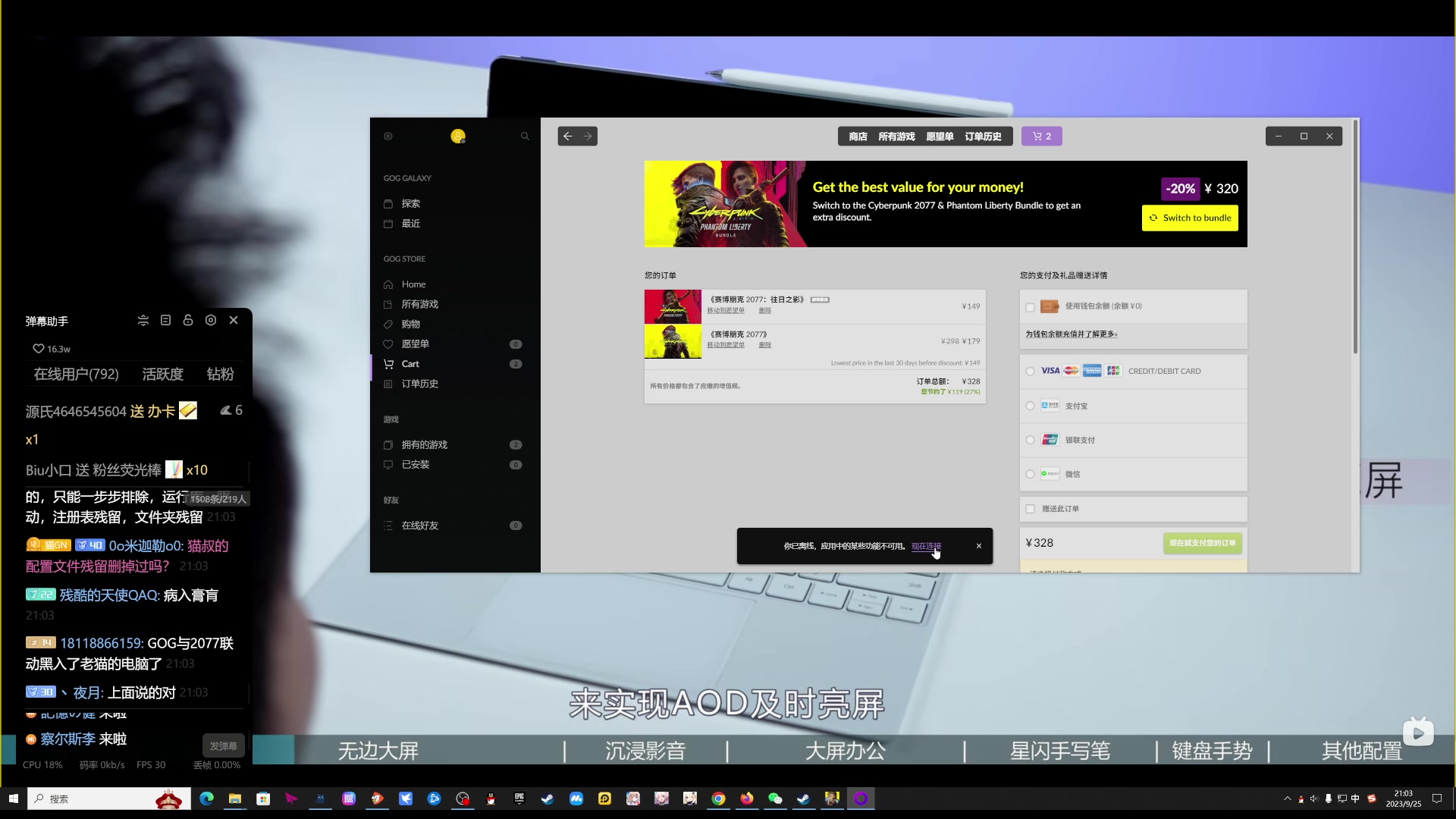
Task: Select credit/debit card payment option
Action: (x=1030, y=372)
